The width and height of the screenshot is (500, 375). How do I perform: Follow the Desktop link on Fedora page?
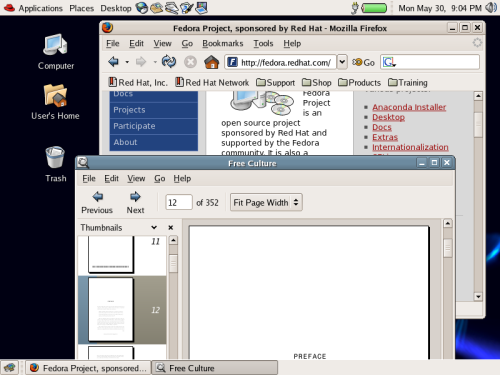(x=388, y=117)
